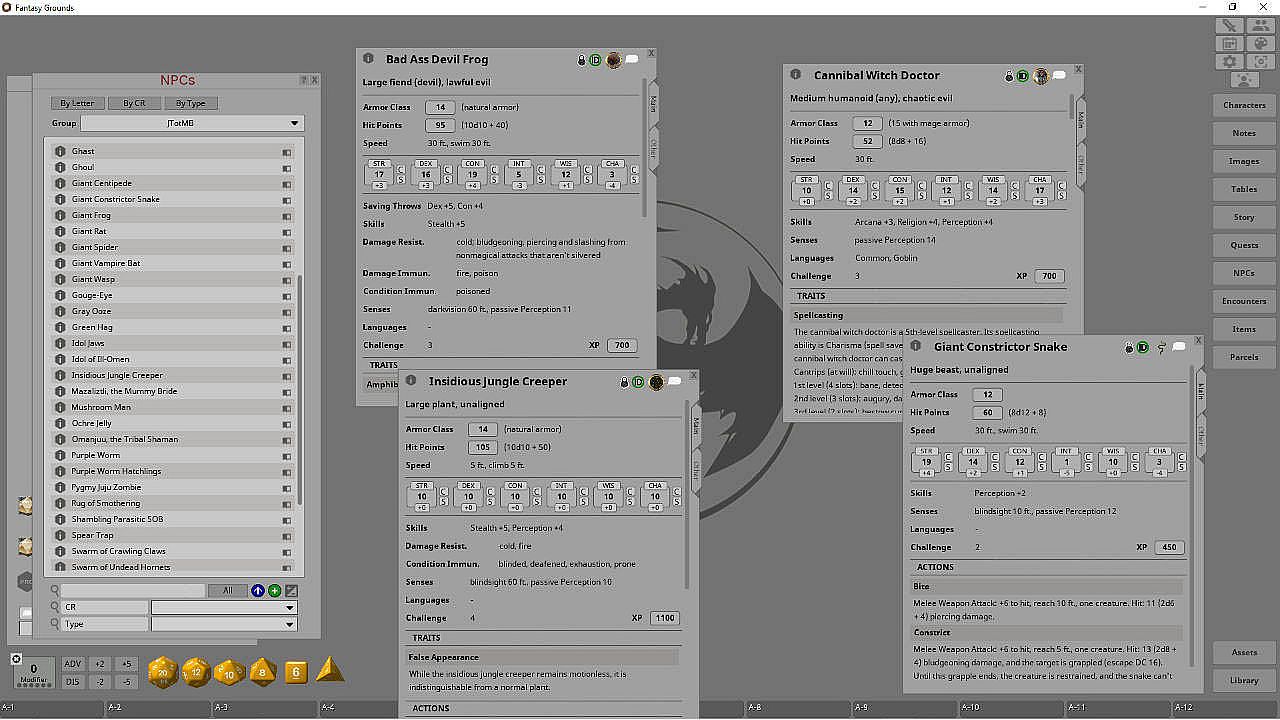Click the speech bubble on Giant Constrictor Snake
Viewport: 1280px width, 720px height.
(1179, 347)
